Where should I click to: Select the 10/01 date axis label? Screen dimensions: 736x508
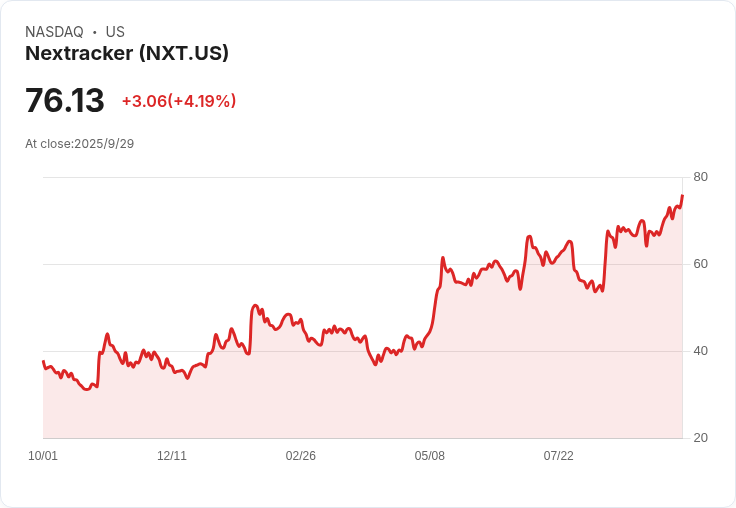[43, 455]
